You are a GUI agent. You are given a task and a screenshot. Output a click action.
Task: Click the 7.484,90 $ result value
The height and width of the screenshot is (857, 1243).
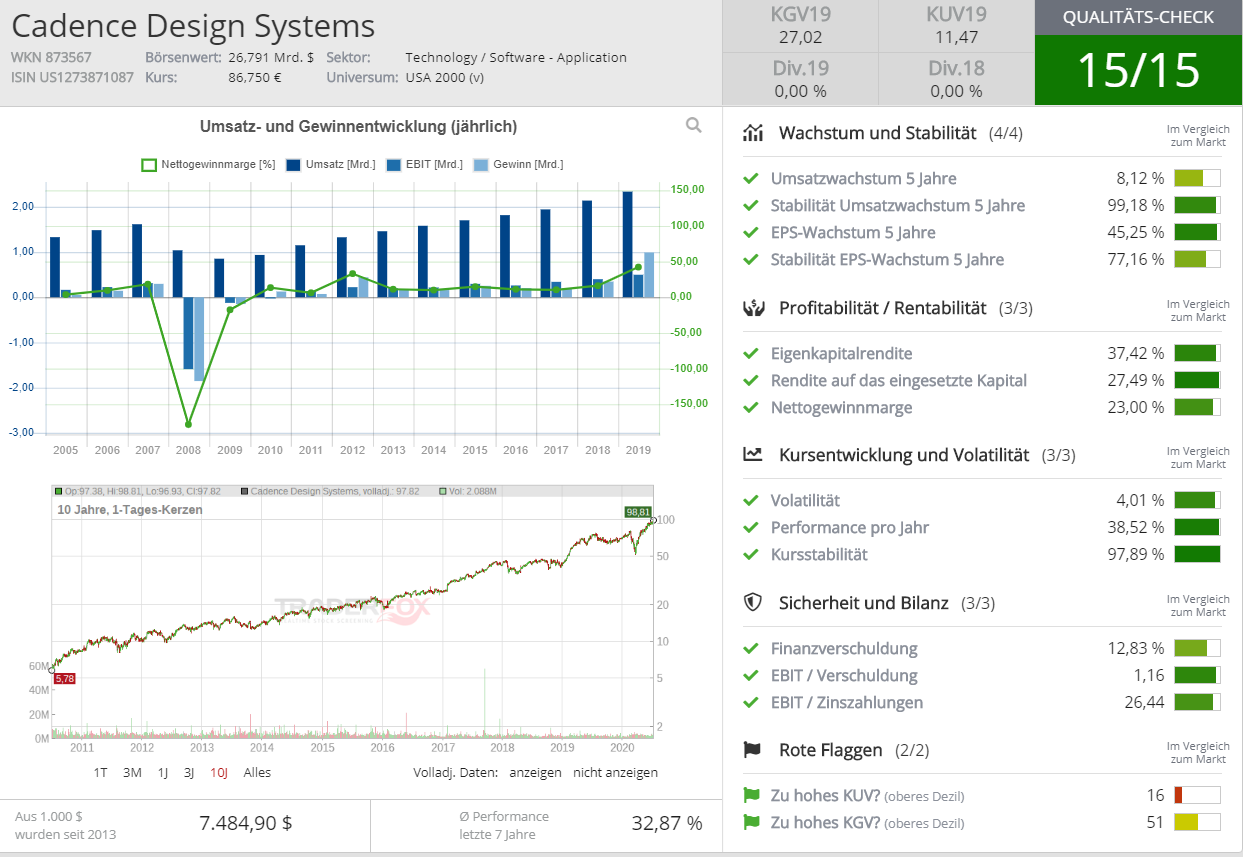[x=246, y=824]
